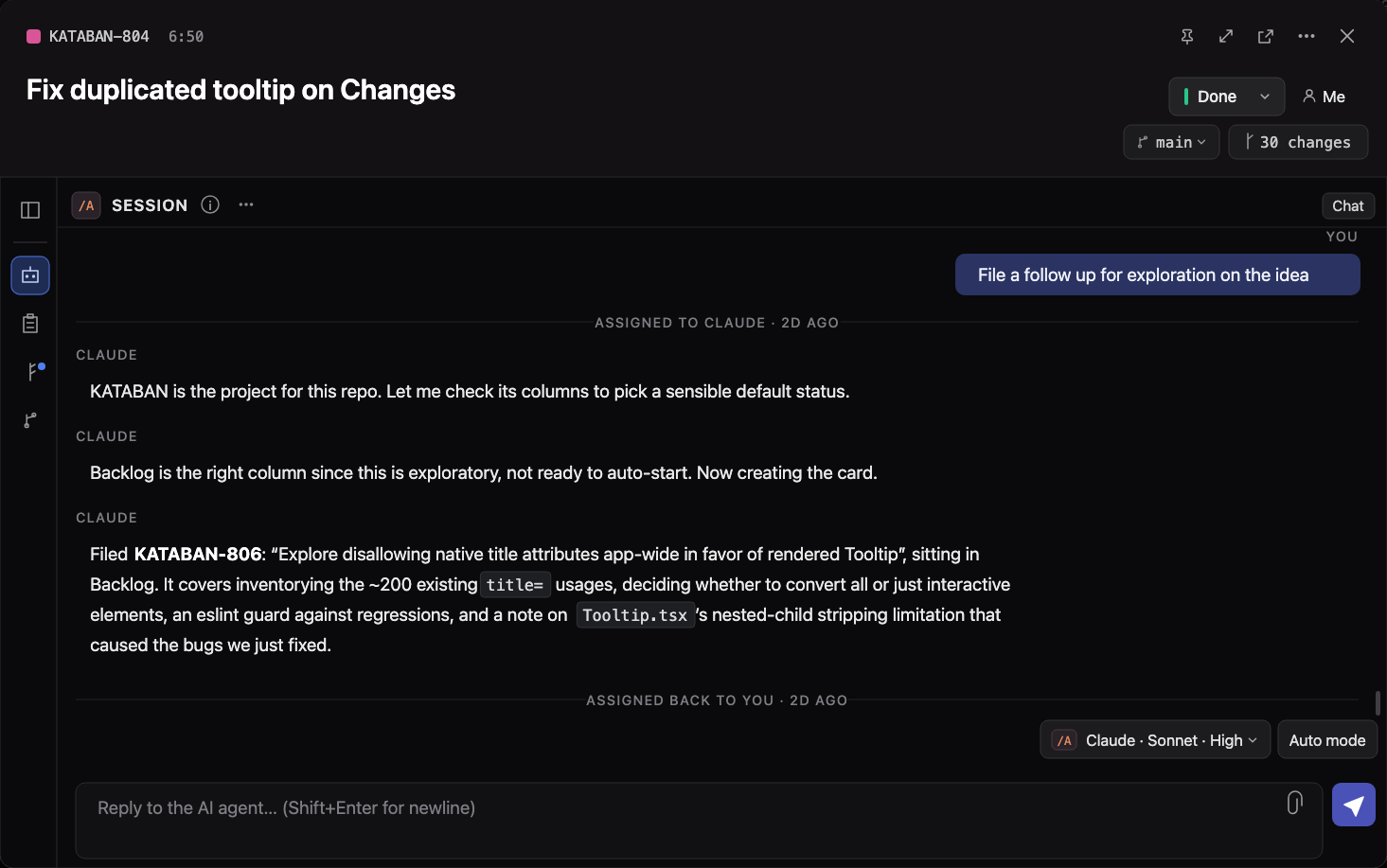1387x868 pixels.
Task: Click 'ASSIGNED BACK TO YOU · 2D AGO' label
Action: click(717, 700)
